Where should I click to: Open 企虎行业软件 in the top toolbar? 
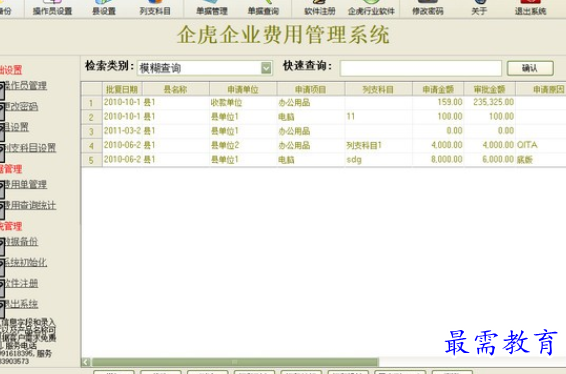pyautogui.click(x=371, y=8)
